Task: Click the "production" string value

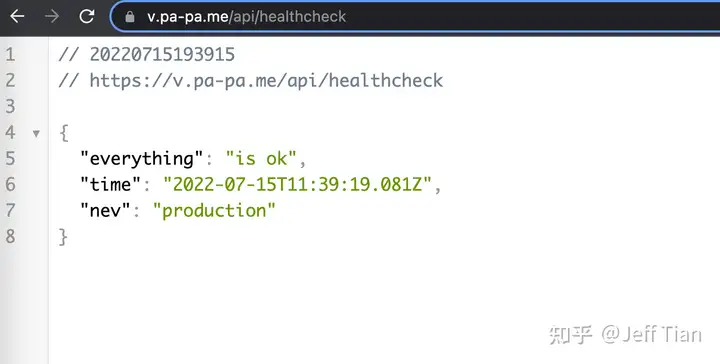Action: [x=214, y=211]
